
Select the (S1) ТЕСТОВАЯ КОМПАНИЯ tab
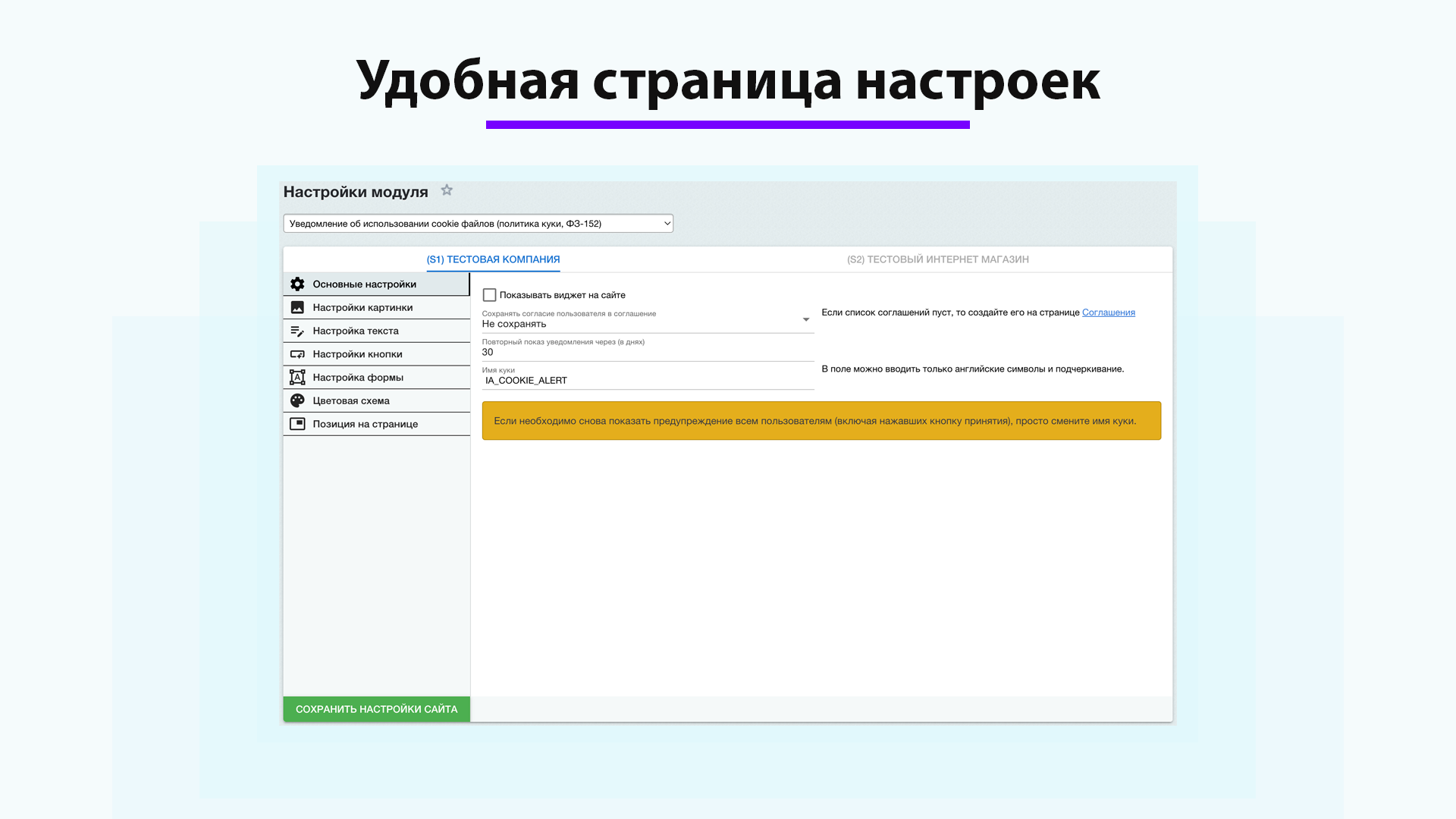493,259
